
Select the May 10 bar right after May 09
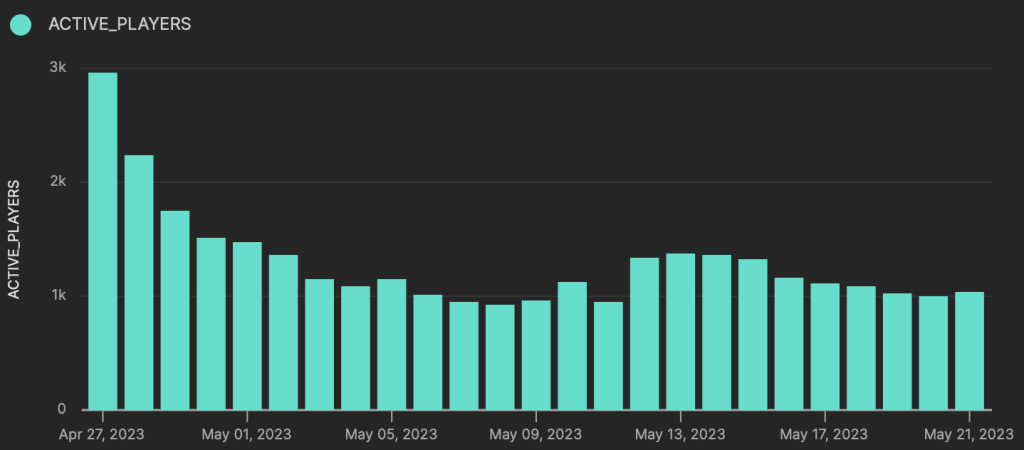coord(572,346)
